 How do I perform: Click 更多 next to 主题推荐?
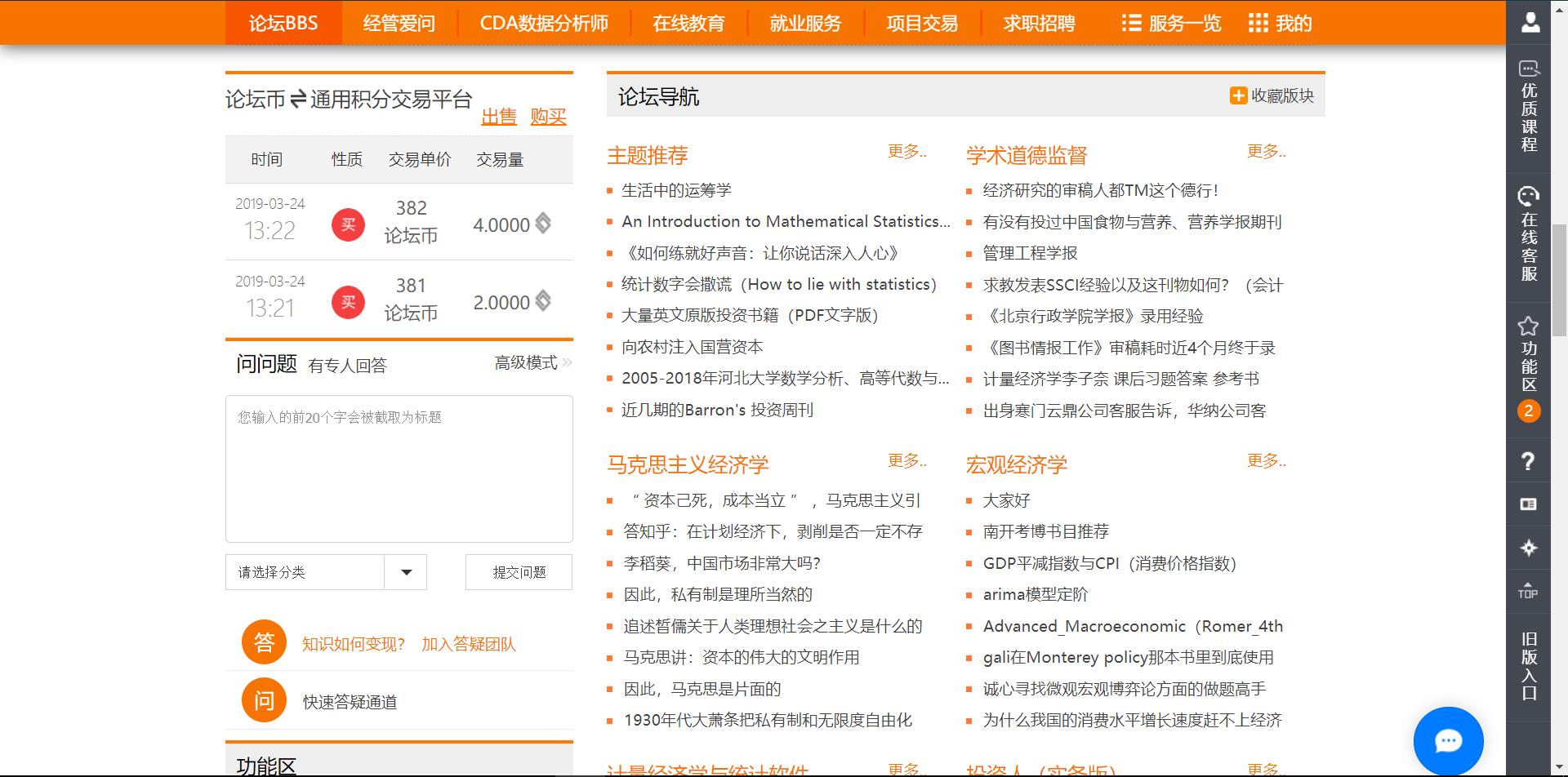[x=906, y=151]
